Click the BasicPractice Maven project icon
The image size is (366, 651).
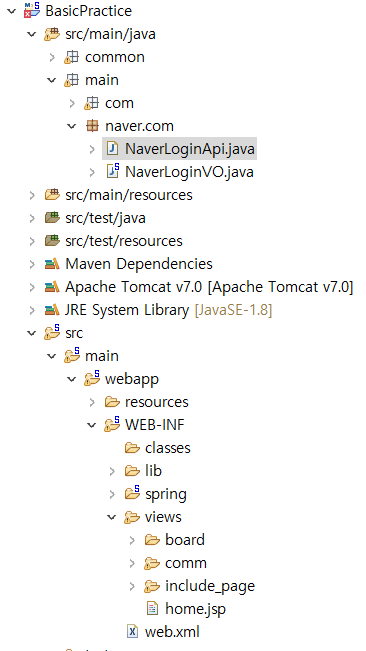tap(32, 10)
